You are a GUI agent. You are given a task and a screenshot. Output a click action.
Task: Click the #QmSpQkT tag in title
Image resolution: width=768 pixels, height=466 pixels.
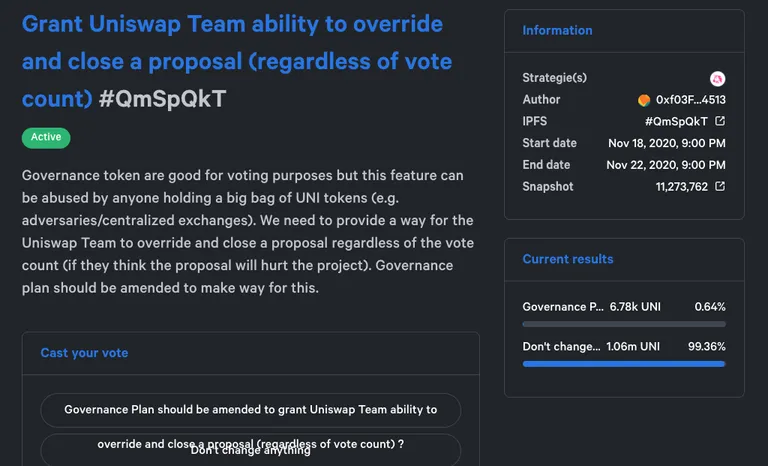tap(163, 99)
